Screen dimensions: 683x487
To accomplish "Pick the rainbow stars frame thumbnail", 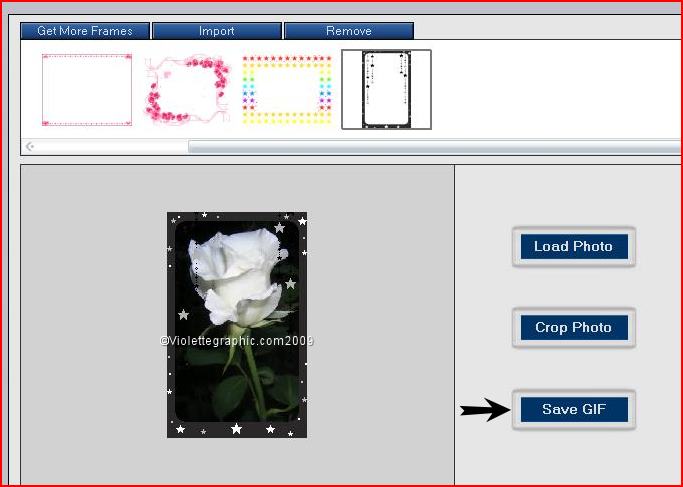I will [x=286, y=90].
